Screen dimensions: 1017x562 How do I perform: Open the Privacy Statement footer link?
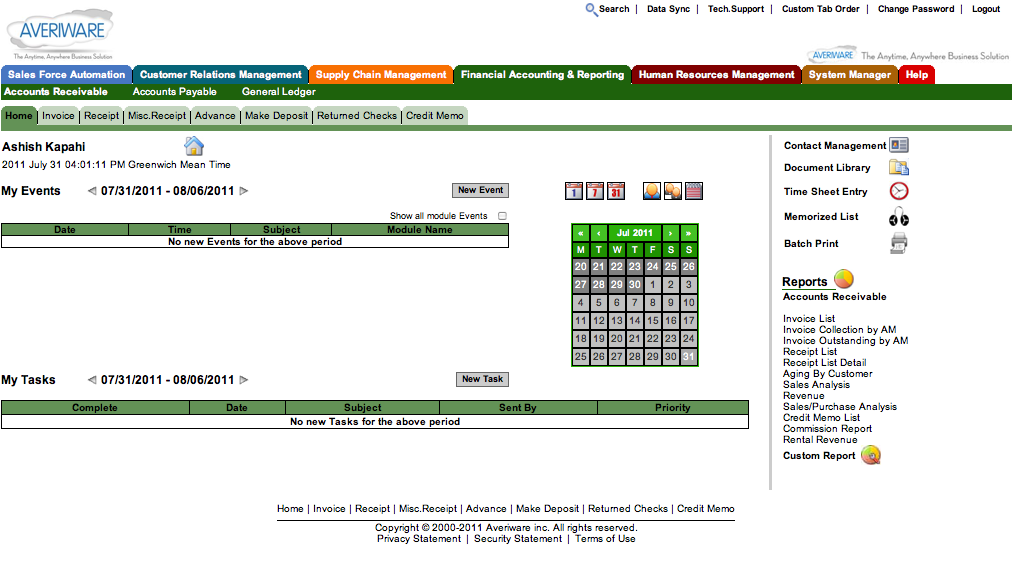point(419,539)
